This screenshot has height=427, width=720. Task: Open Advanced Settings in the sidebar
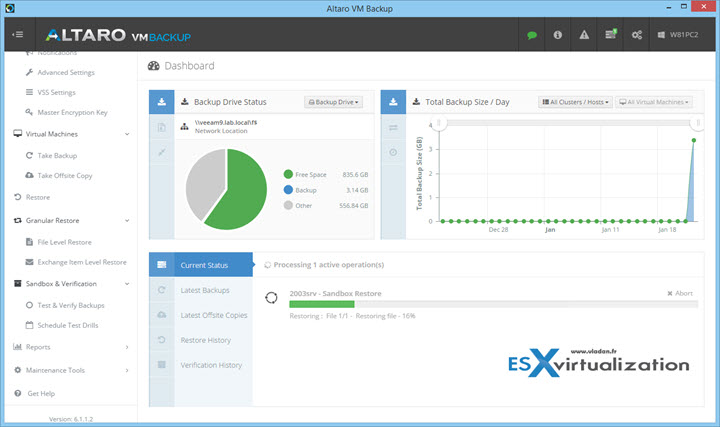66,73
